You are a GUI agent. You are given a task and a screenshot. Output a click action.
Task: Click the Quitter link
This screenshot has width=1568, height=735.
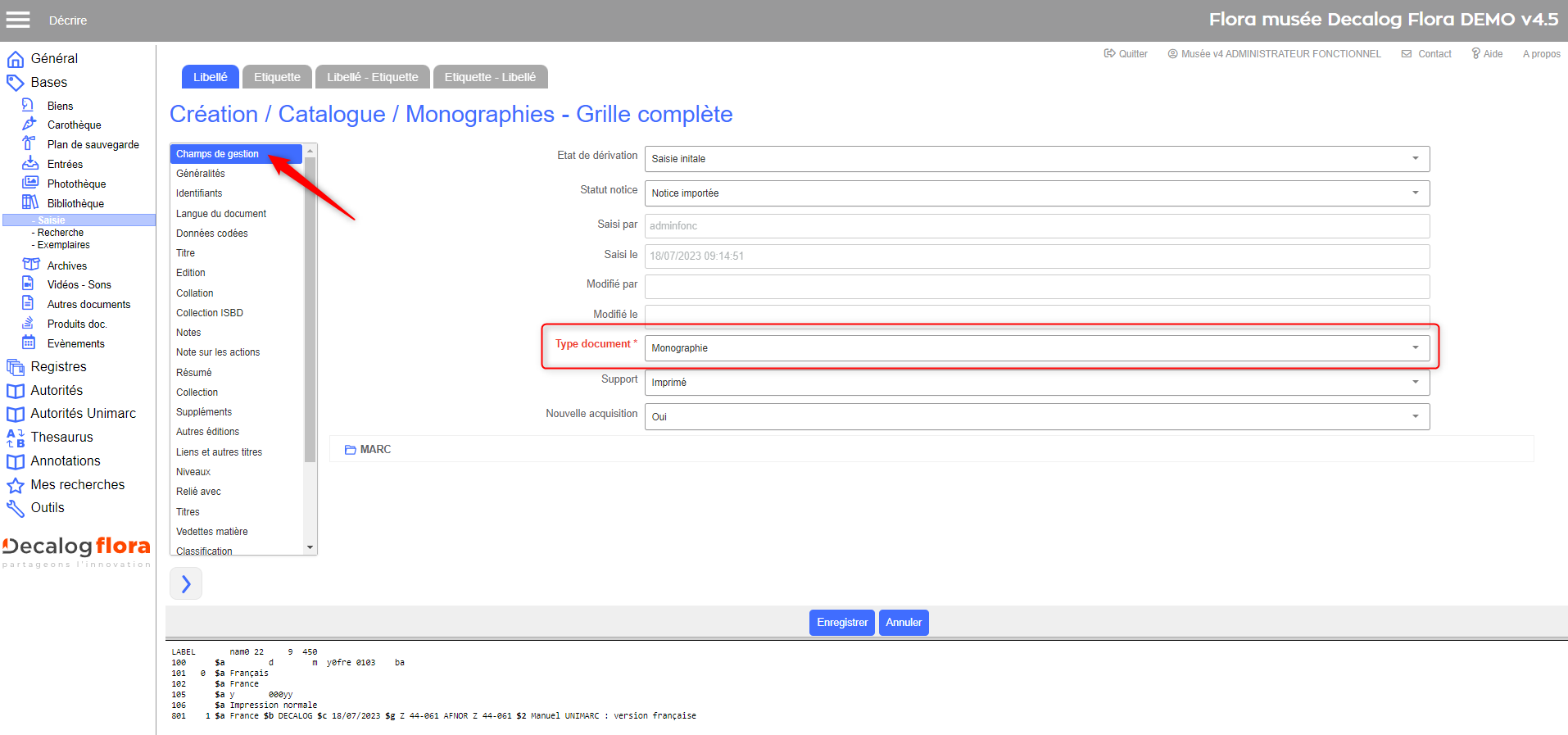pos(1126,54)
